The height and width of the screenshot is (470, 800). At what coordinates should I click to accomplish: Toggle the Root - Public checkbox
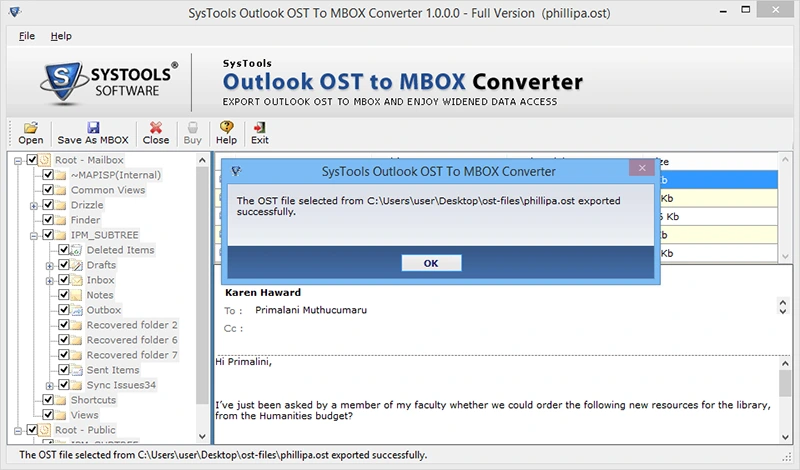pos(32,430)
